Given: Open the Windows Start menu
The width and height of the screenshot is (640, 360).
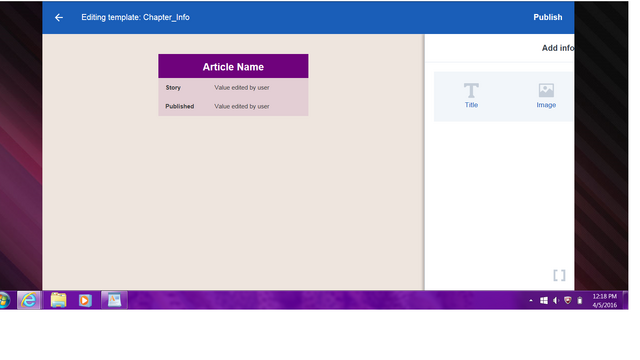Looking at the screenshot, I should [x=4, y=300].
